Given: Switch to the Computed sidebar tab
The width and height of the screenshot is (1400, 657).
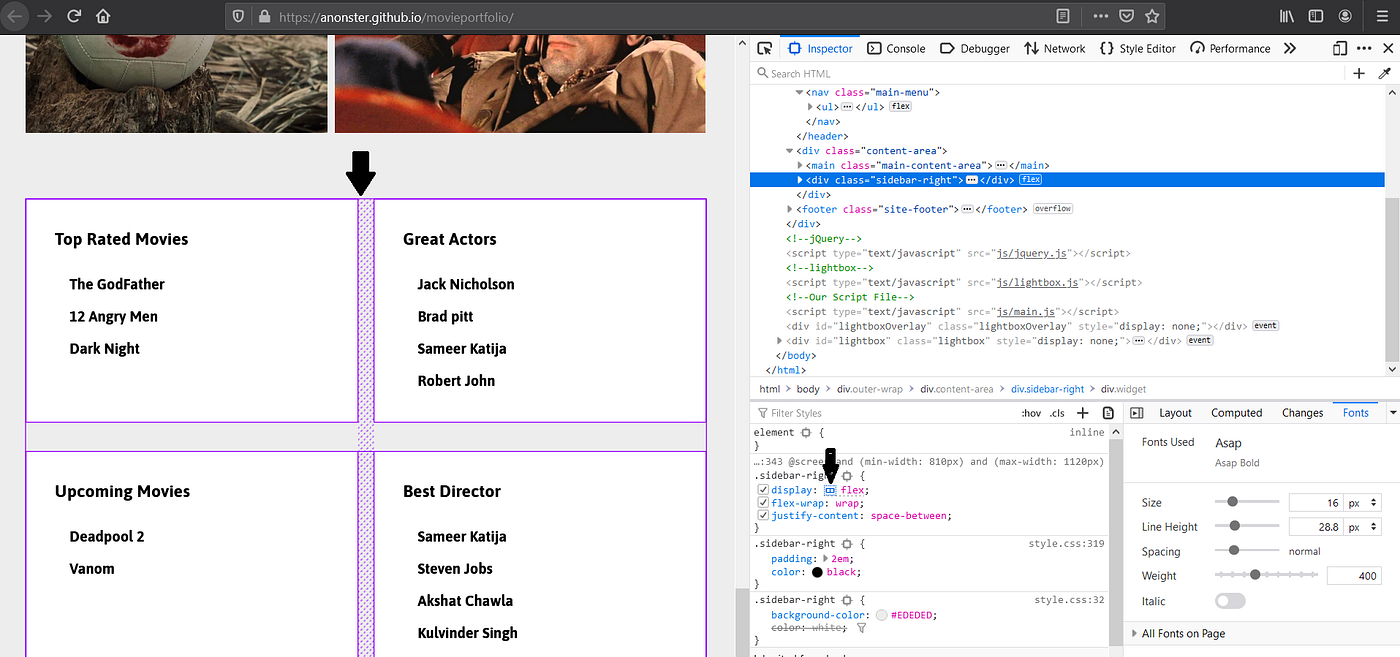Looking at the screenshot, I should click(1237, 413).
